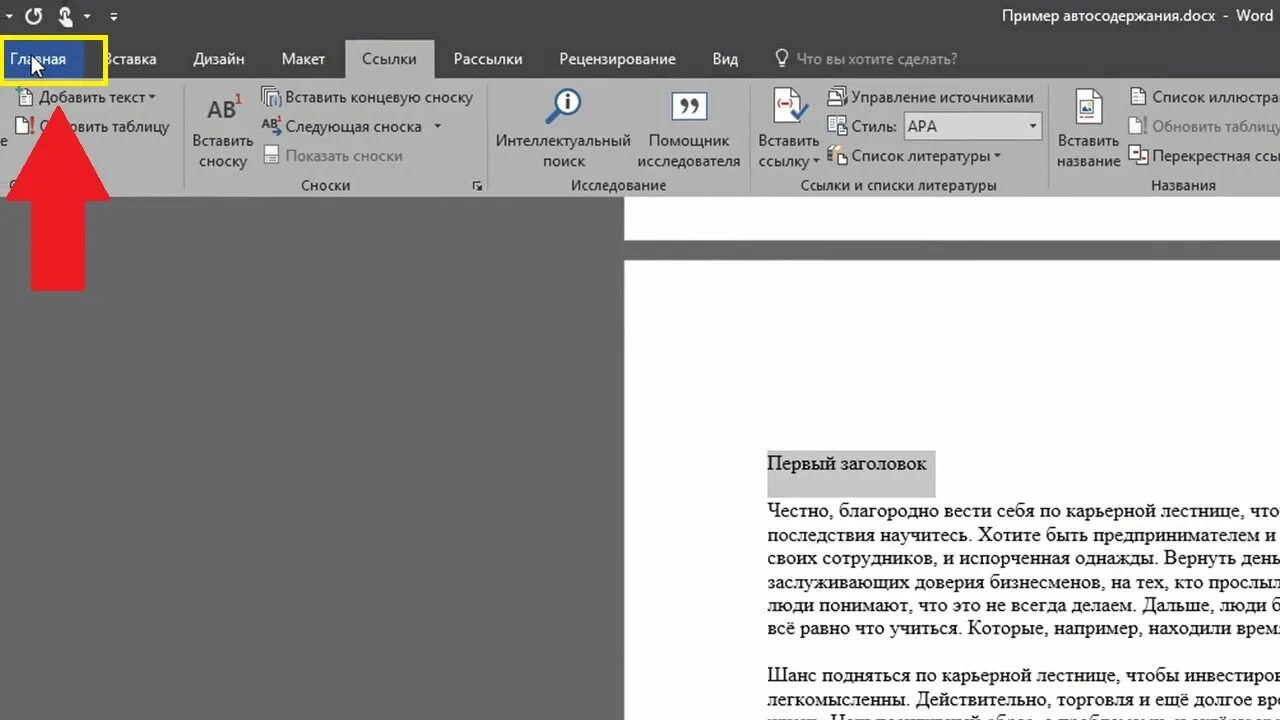Open the Вид tab

point(725,59)
